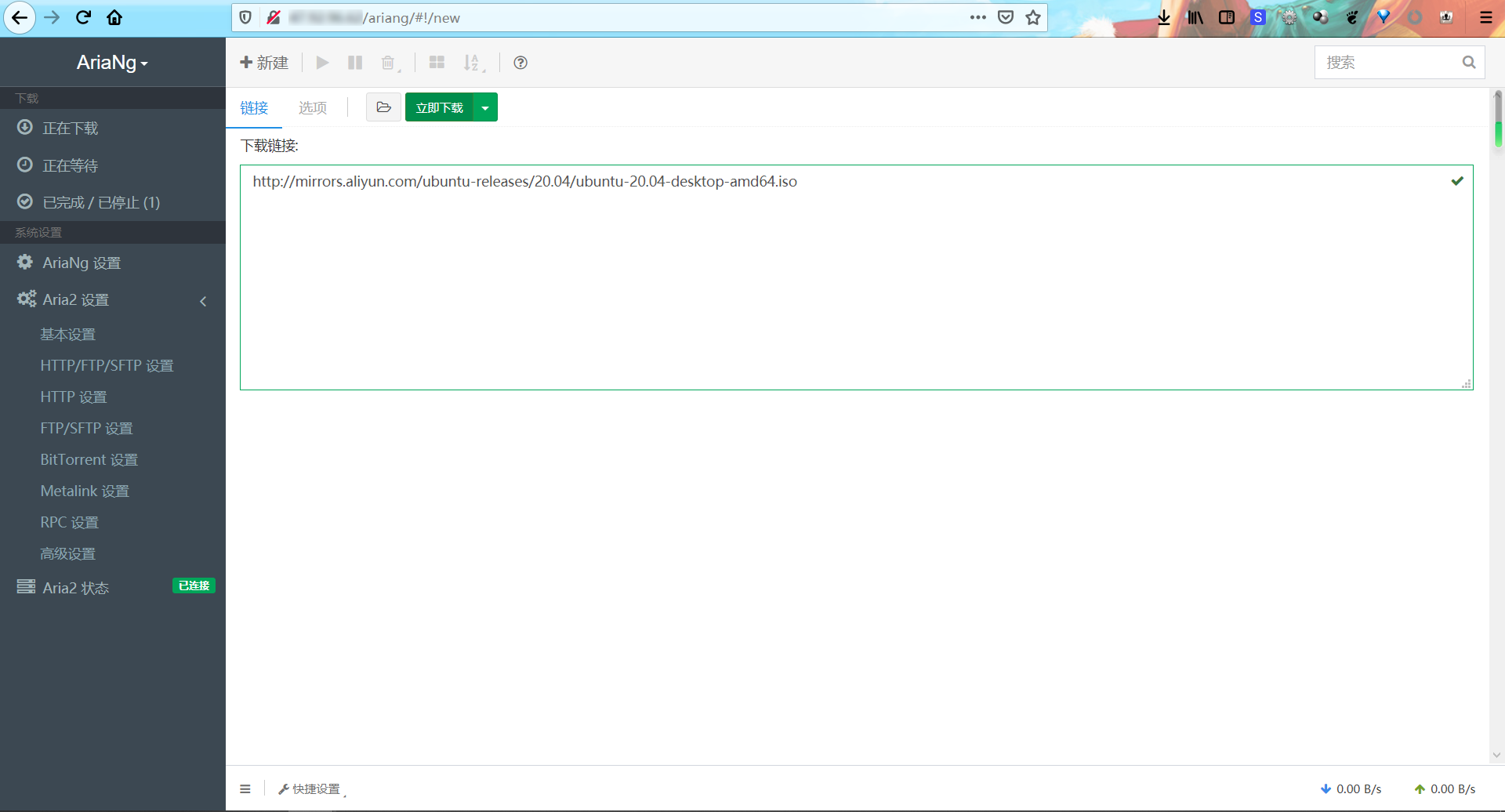Save the page to Pocket
The width and height of the screenshot is (1505, 812).
point(1006,17)
